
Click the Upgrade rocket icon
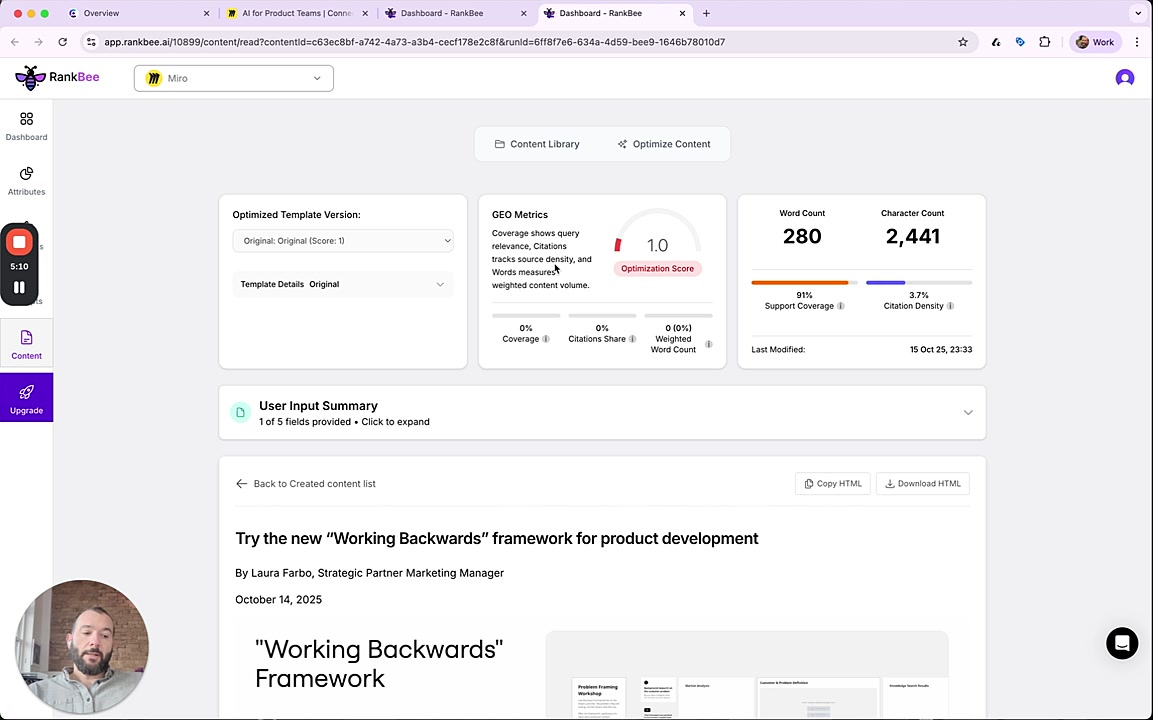[x=26, y=392]
